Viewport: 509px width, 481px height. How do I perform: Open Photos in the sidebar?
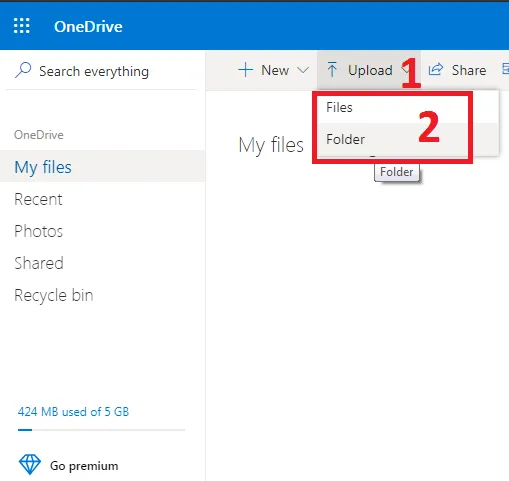[x=102, y=231]
